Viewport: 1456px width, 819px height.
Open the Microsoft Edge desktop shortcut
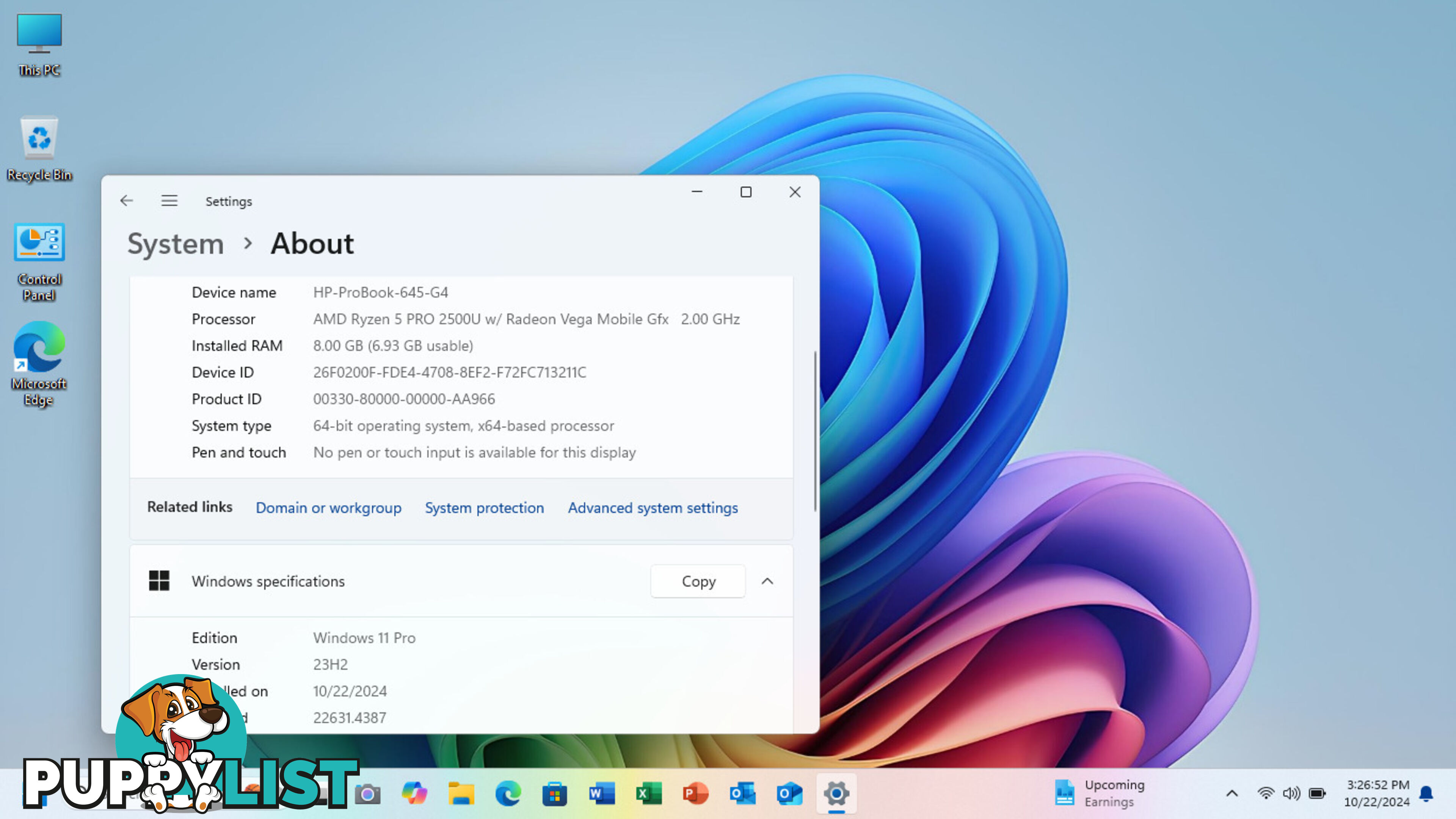[39, 364]
